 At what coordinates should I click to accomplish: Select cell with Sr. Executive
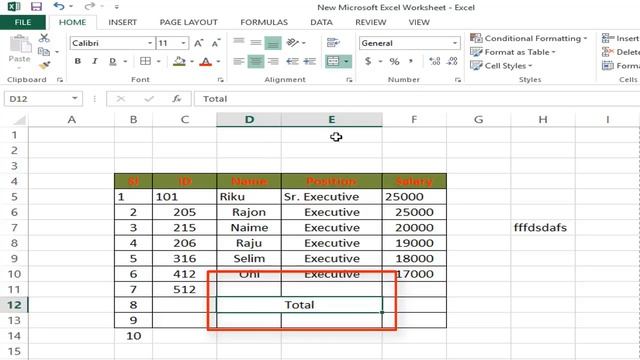pos(331,197)
